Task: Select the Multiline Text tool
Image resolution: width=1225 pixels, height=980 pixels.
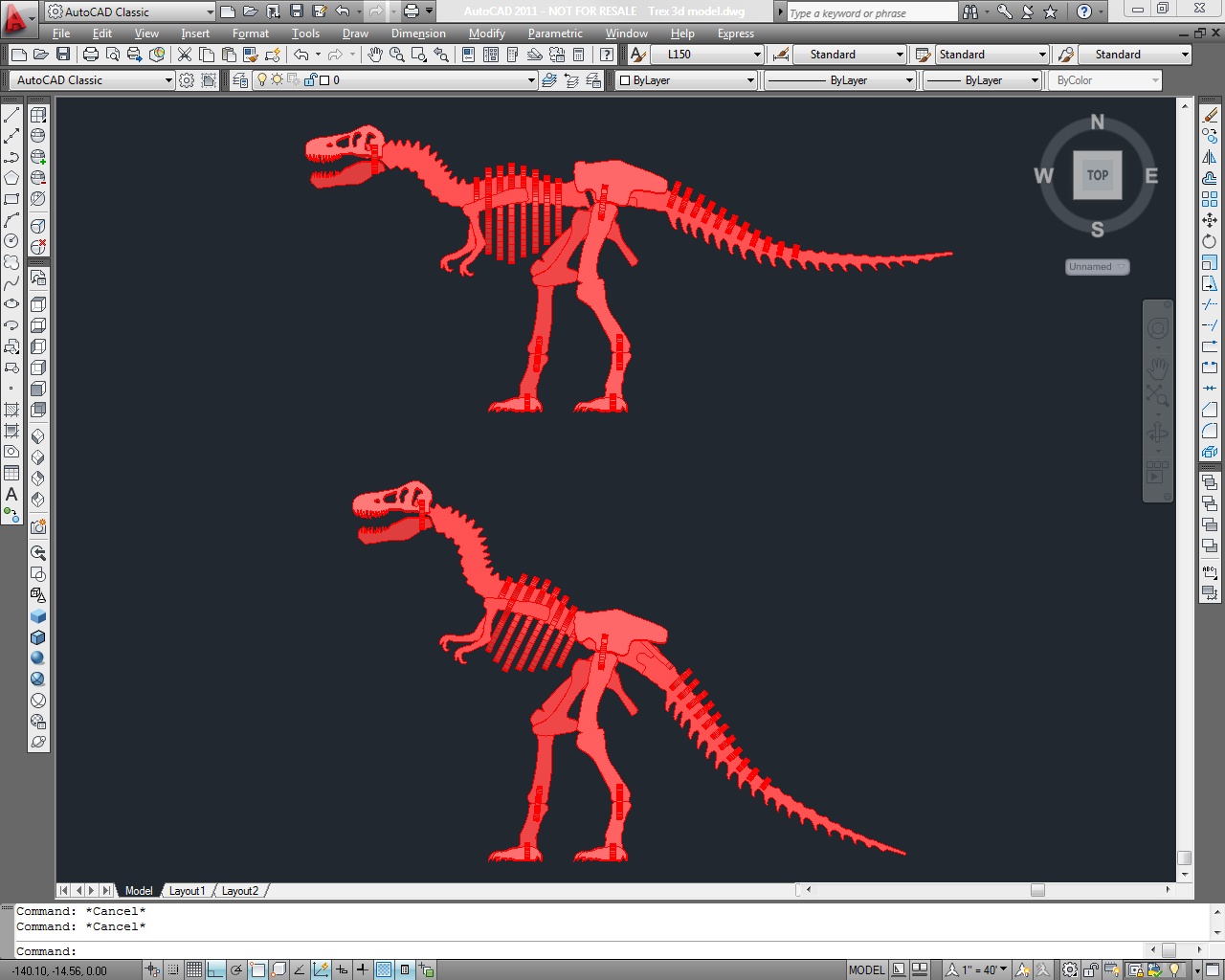Action: [11, 494]
